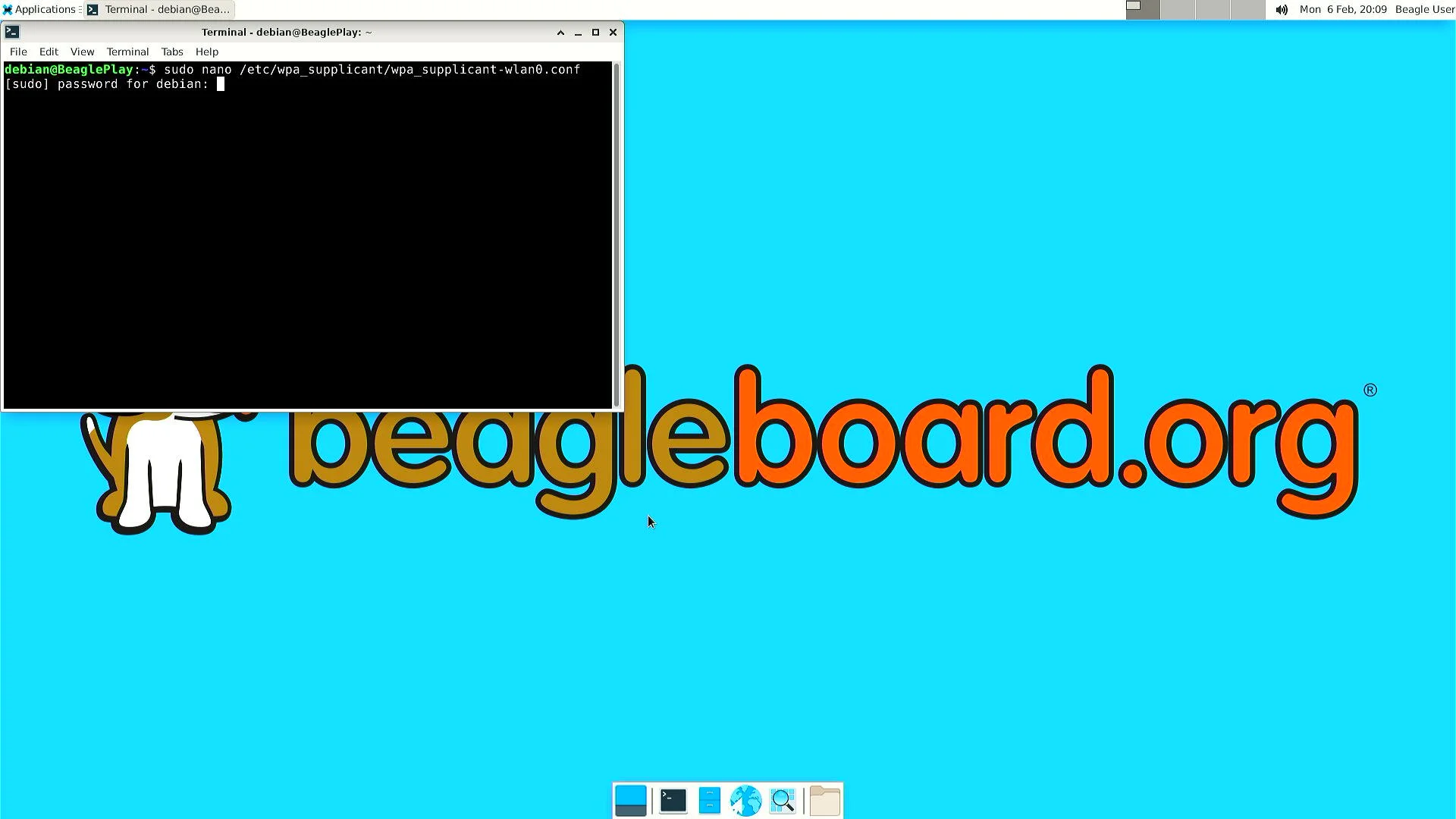Select the Help menu in Terminal
Screen dimensions: 1456x819
pos(207,51)
